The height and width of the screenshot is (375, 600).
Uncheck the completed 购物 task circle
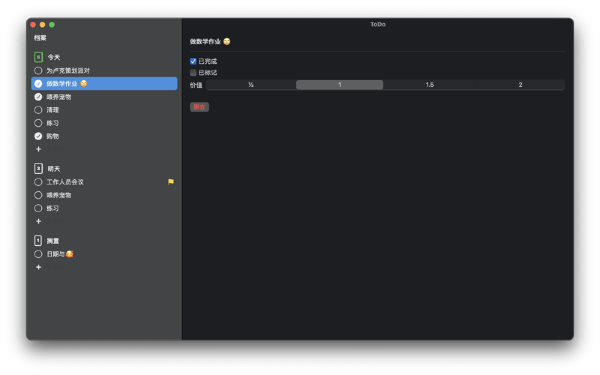(38, 136)
